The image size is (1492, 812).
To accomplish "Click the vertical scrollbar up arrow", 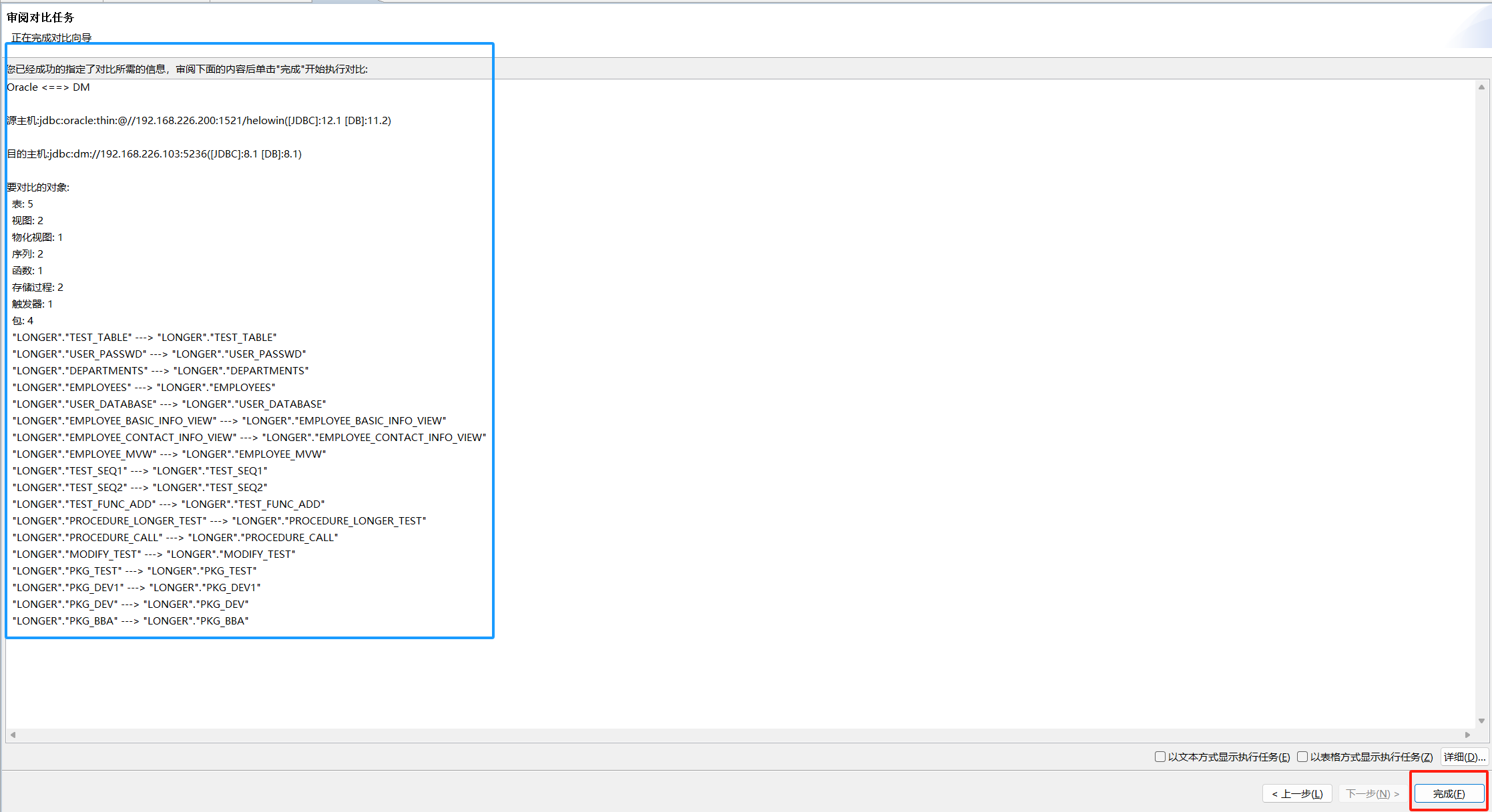I will point(1481,87).
